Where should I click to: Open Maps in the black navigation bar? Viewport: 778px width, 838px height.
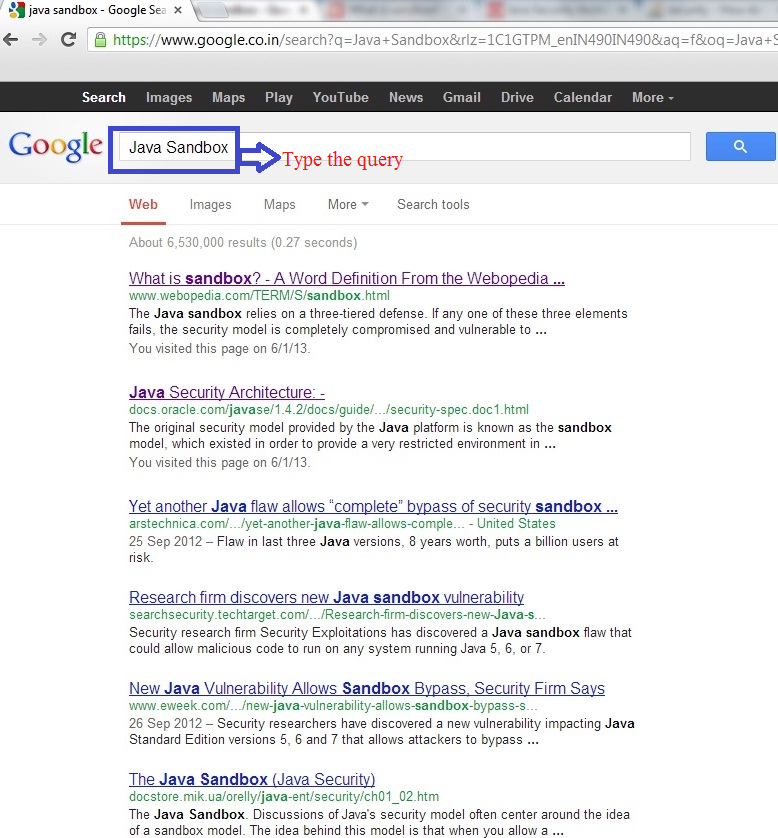[229, 97]
